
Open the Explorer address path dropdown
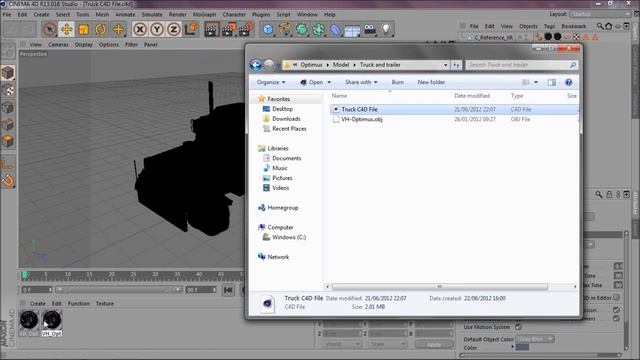pyautogui.click(x=445, y=65)
